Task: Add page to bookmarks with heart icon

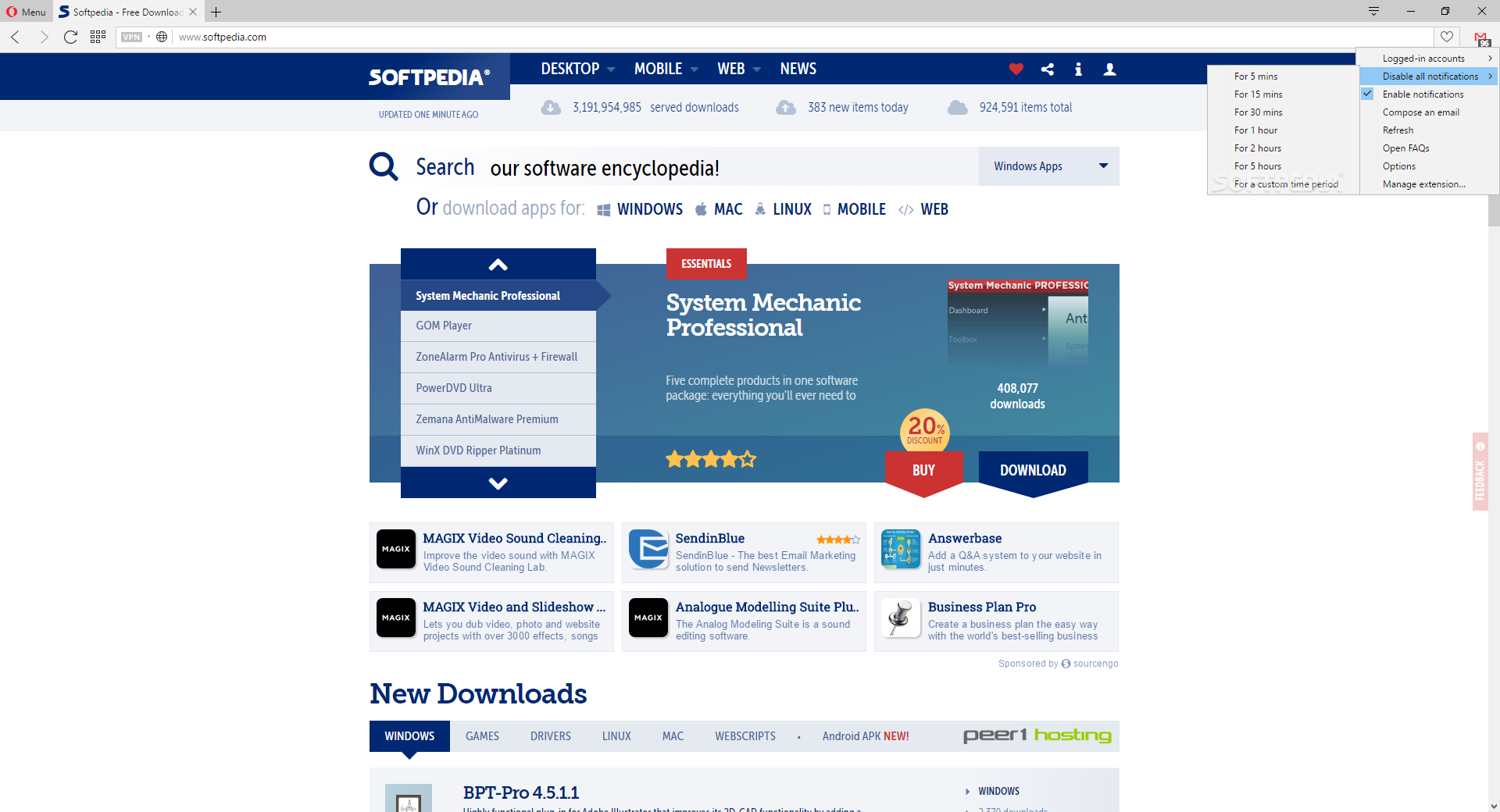Action: 1447,37
